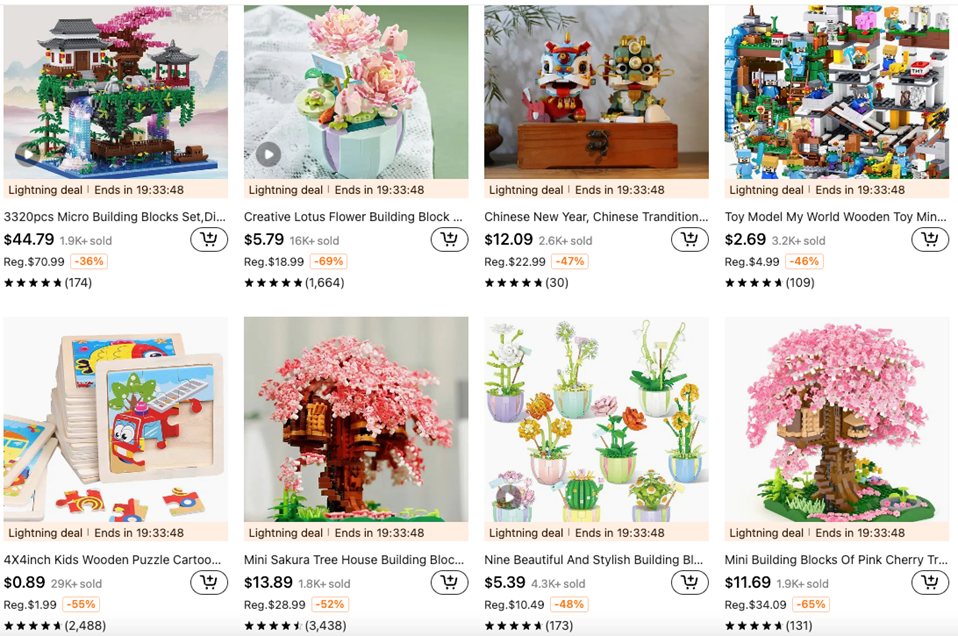Viewport: 958px width, 636px height.
Task: Add the 4X4inch Kids Wooden Puzzle to cart
Action: coord(209,582)
